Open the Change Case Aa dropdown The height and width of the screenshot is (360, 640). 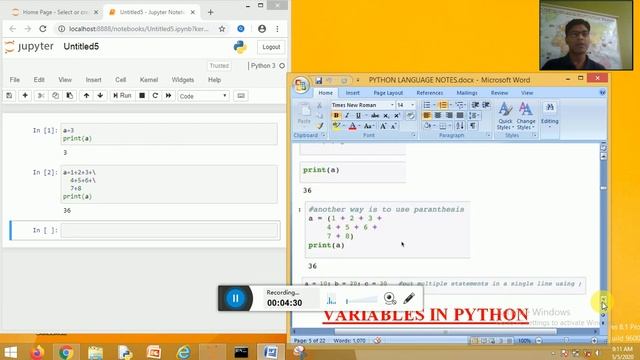click(368, 126)
